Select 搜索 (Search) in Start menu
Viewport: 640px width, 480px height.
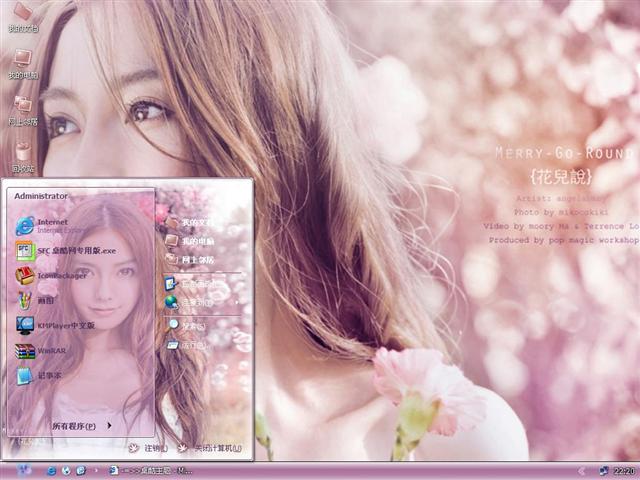click(x=190, y=326)
